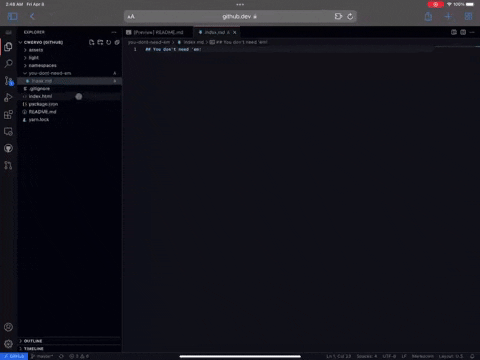The width and height of the screenshot is (480, 360).
Task: Click you-dont-need-em breadcrumb segment
Action: click(x=149, y=42)
